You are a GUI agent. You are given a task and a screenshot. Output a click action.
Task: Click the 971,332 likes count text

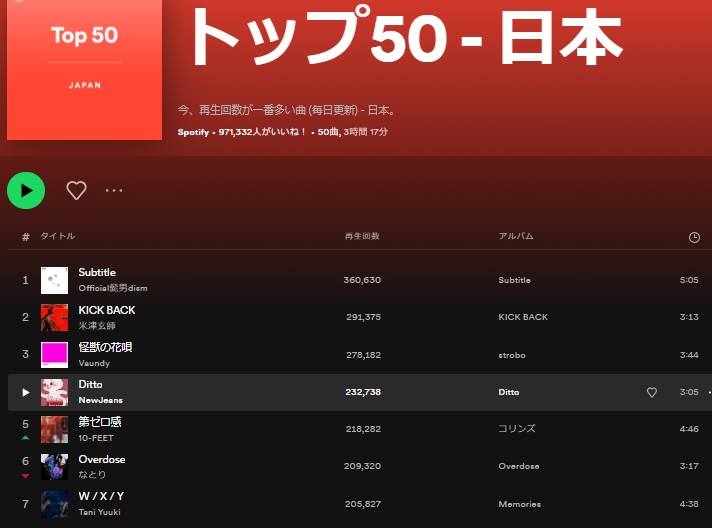tap(262, 132)
